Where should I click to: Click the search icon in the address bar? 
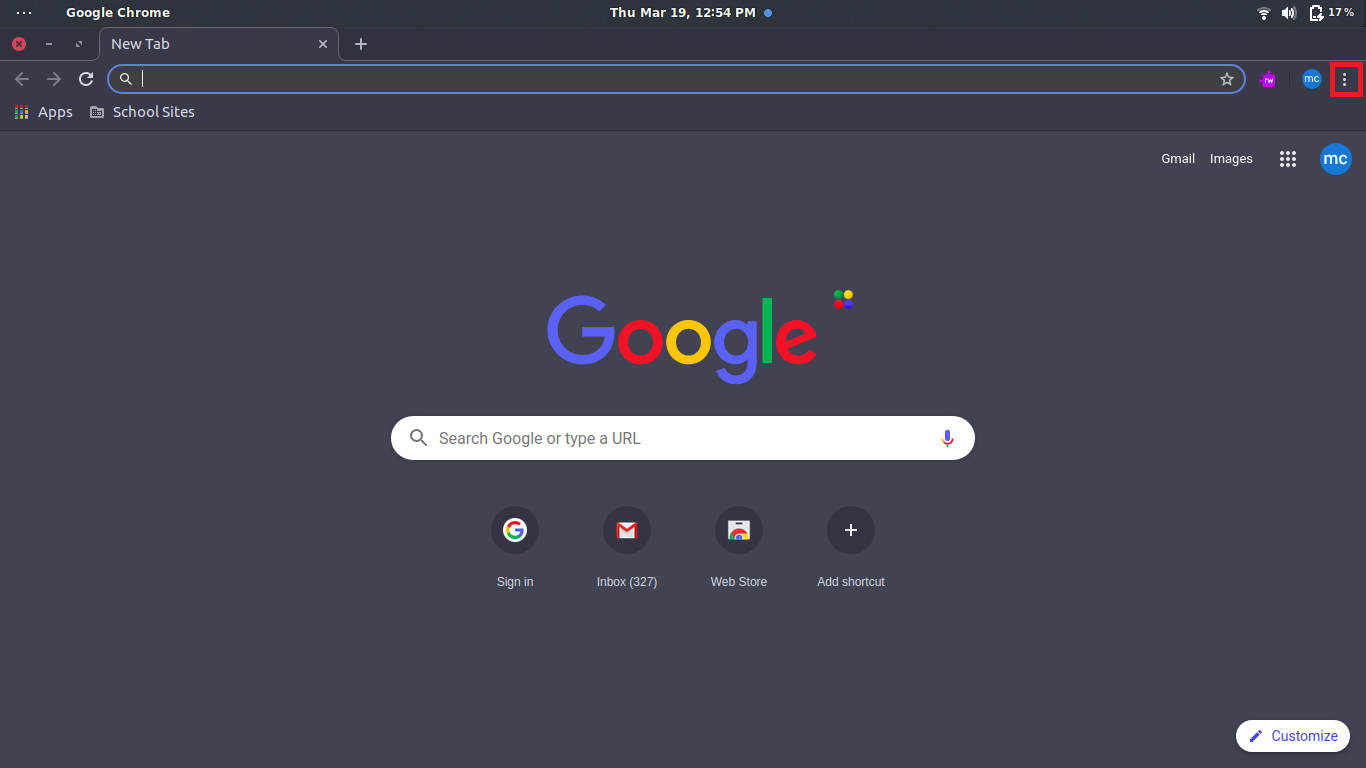click(x=126, y=79)
